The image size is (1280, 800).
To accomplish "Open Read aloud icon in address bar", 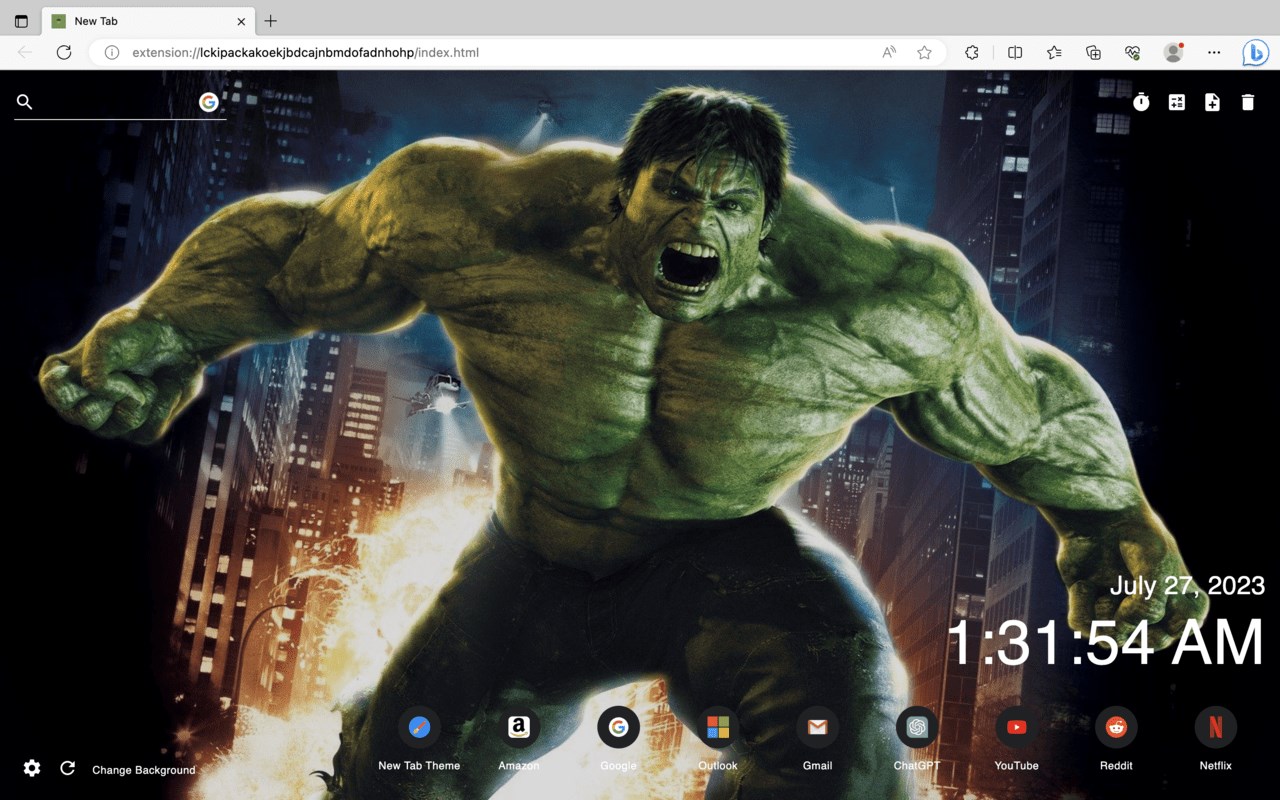I will [889, 52].
